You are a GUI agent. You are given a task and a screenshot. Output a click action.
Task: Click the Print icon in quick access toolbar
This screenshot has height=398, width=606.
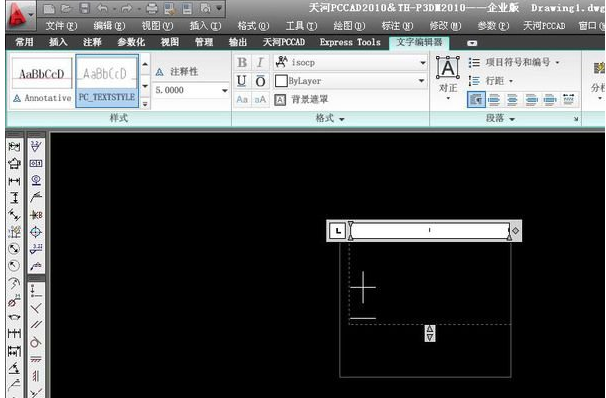coord(152,8)
